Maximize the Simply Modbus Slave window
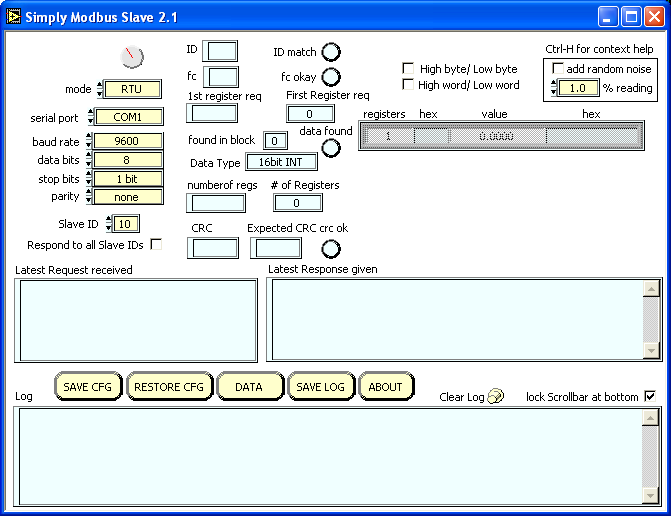 (631, 17)
